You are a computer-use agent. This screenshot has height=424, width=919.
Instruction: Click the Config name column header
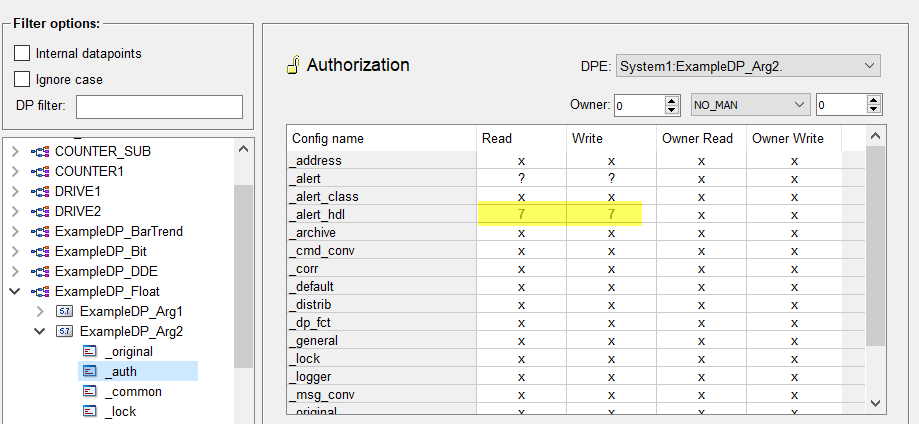click(x=328, y=138)
